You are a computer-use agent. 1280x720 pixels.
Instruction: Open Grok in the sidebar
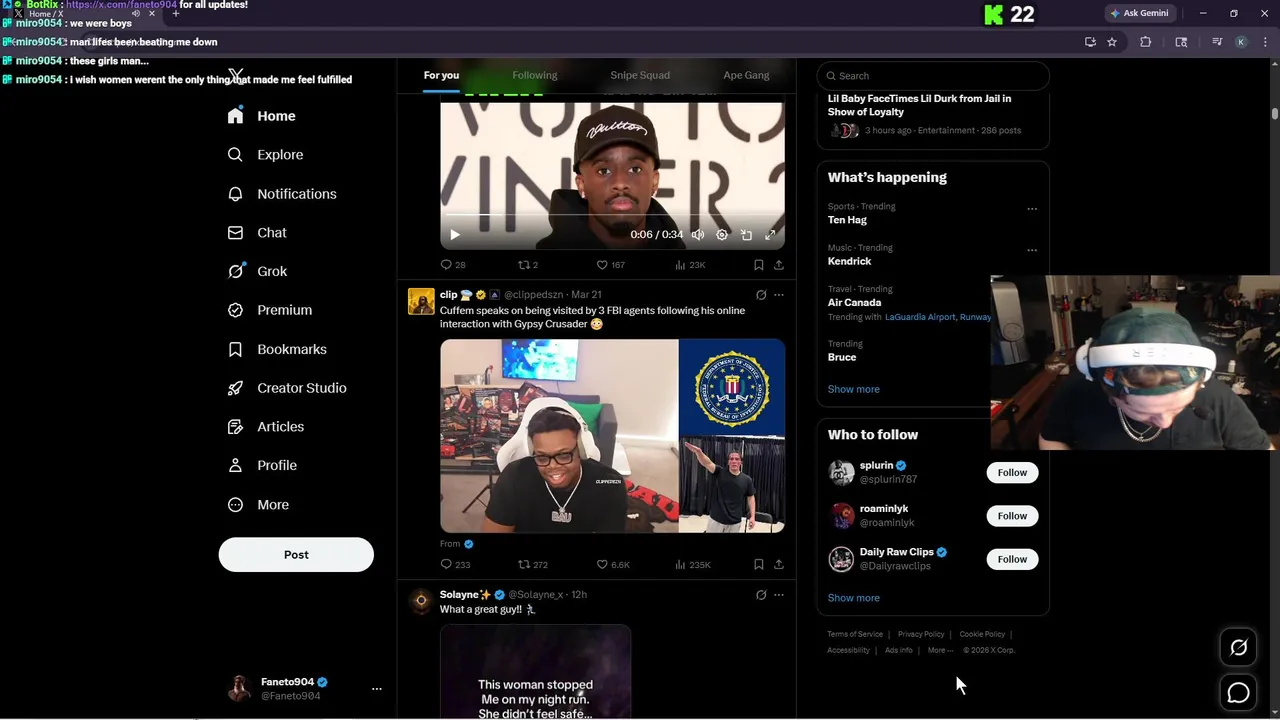tap(257, 271)
